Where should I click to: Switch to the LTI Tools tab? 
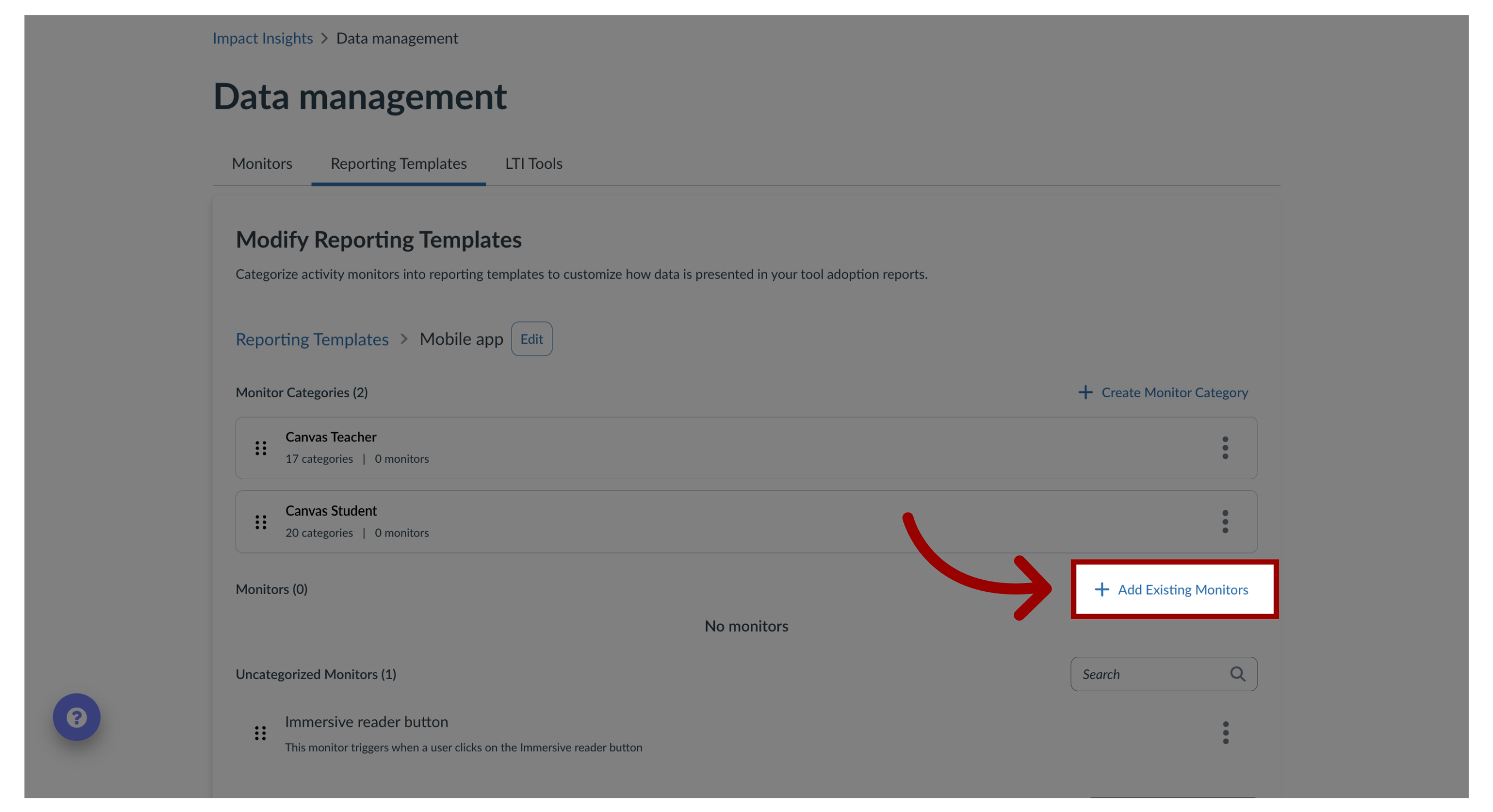point(533,163)
